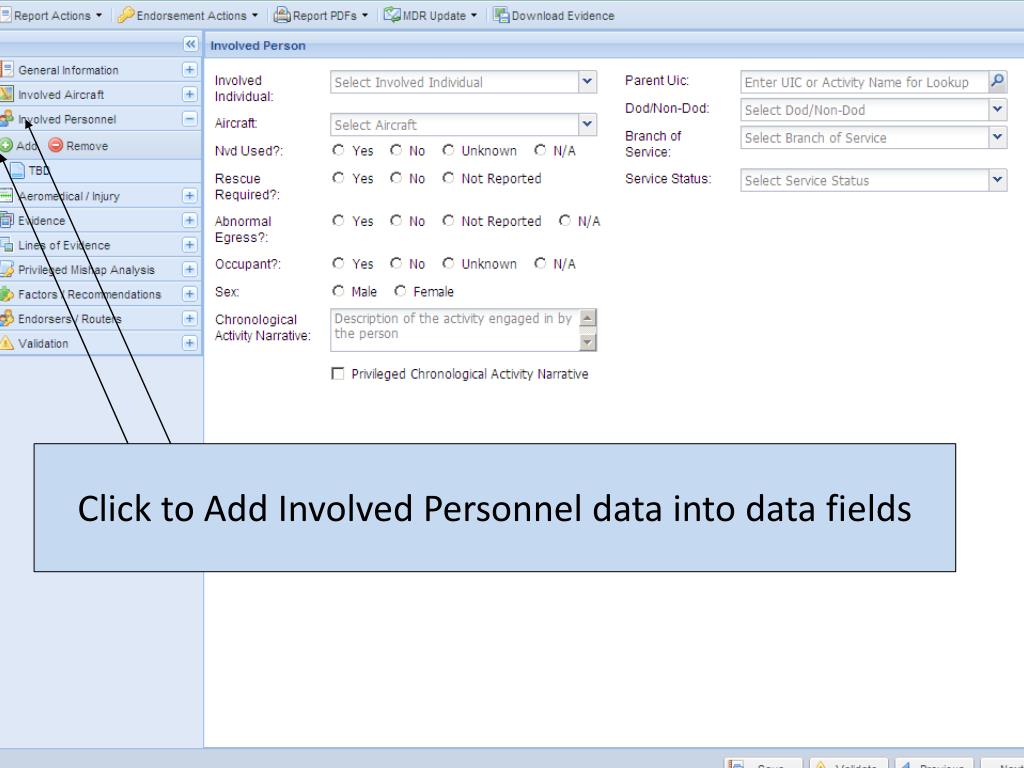Click the red Remove icon
The image size is (1024, 768).
[x=56, y=145]
